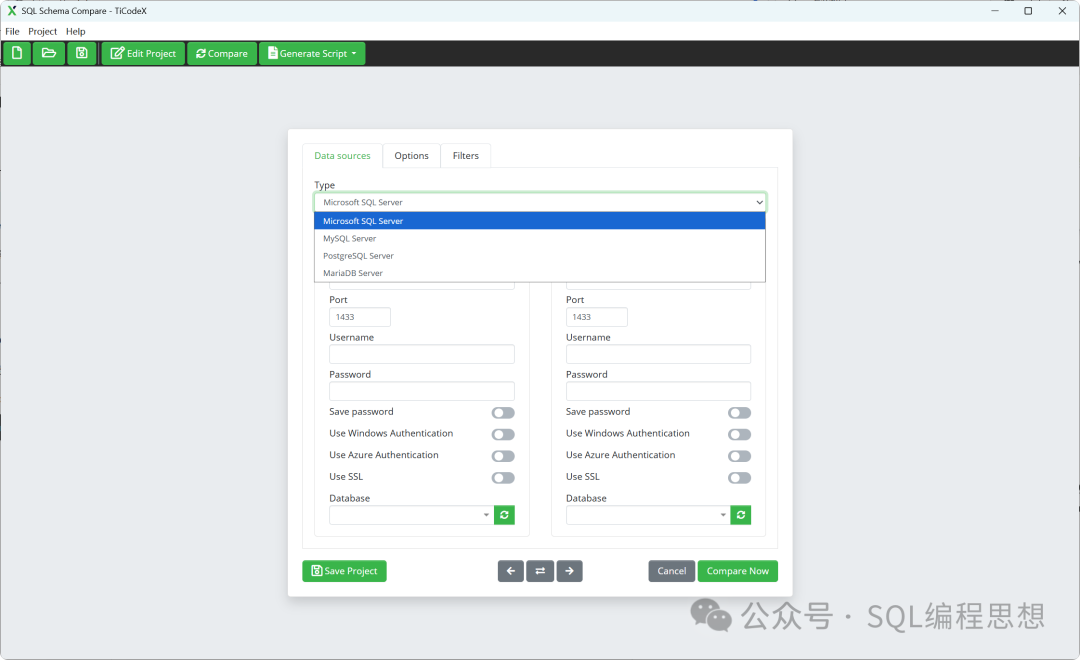Click the New project file icon

point(17,53)
